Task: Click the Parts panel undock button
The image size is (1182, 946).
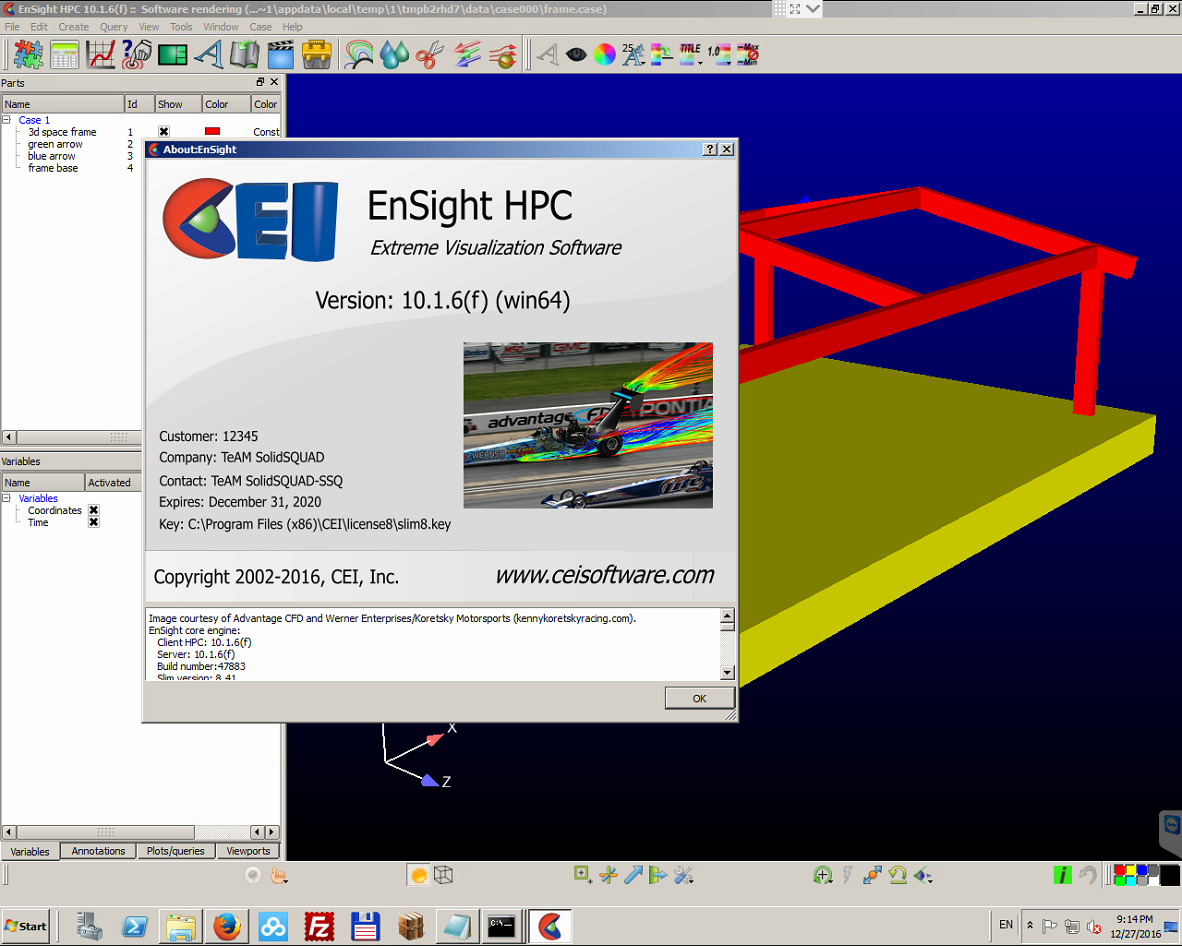Action: point(260,82)
